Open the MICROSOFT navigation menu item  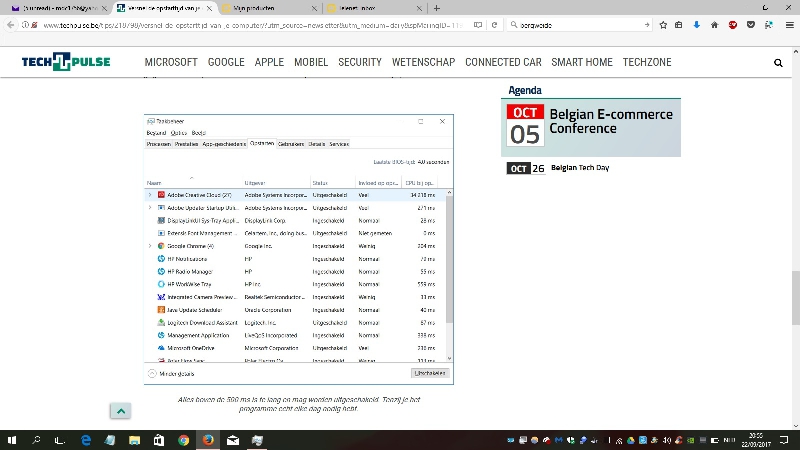(x=171, y=62)
